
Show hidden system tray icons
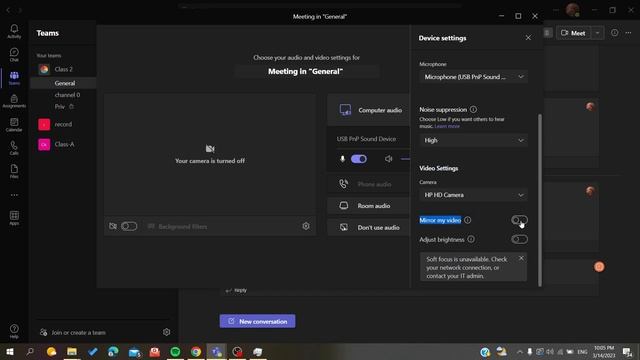click(519, 351)
